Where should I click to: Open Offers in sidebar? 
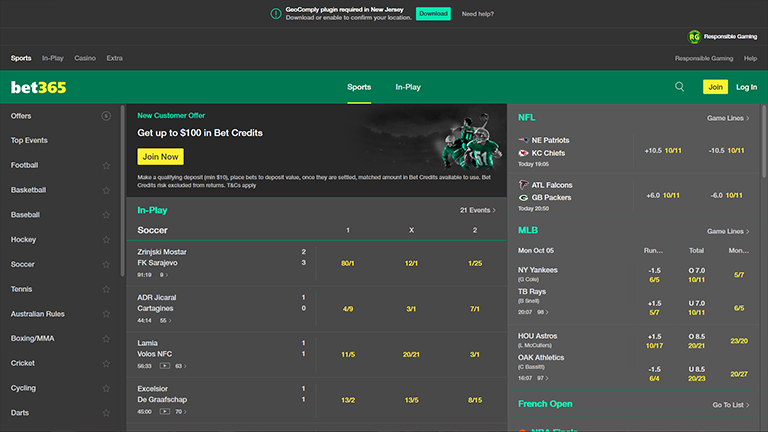(21, 116)
